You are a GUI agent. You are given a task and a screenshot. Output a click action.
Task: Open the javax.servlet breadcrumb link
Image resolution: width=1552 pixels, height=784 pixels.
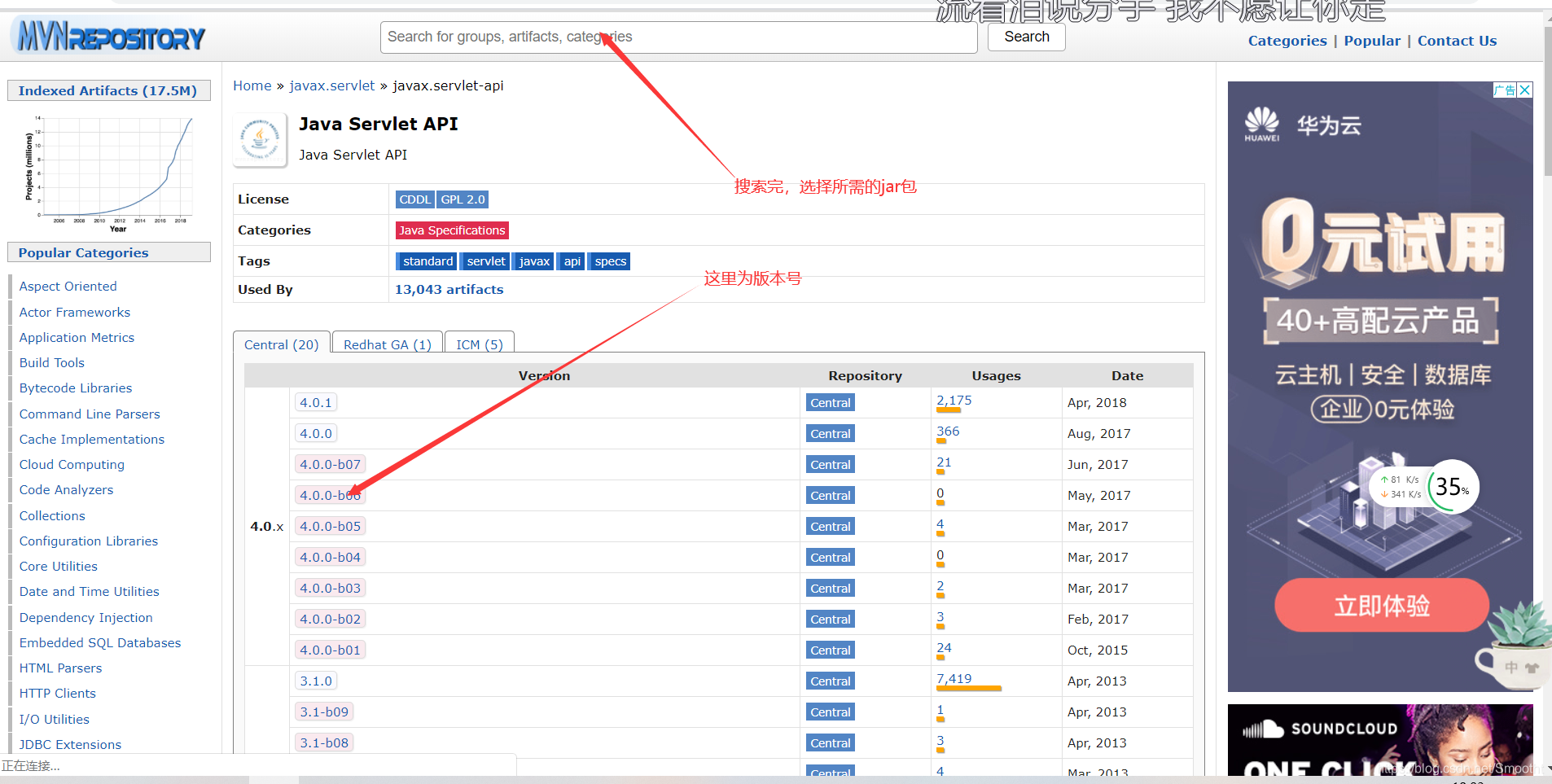(x=332, y=85)
